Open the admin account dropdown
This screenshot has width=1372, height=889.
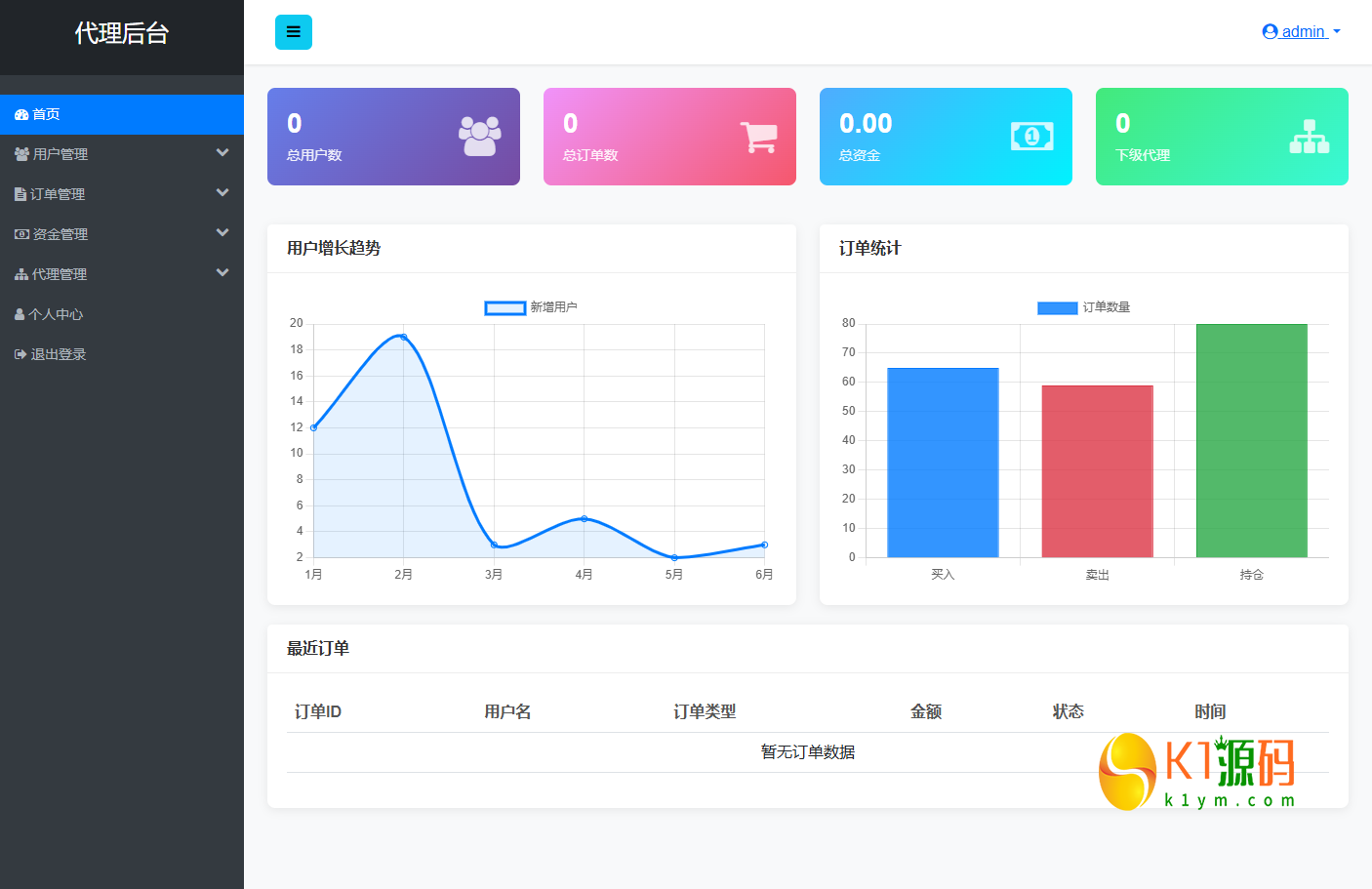[x=1302, y=30]
